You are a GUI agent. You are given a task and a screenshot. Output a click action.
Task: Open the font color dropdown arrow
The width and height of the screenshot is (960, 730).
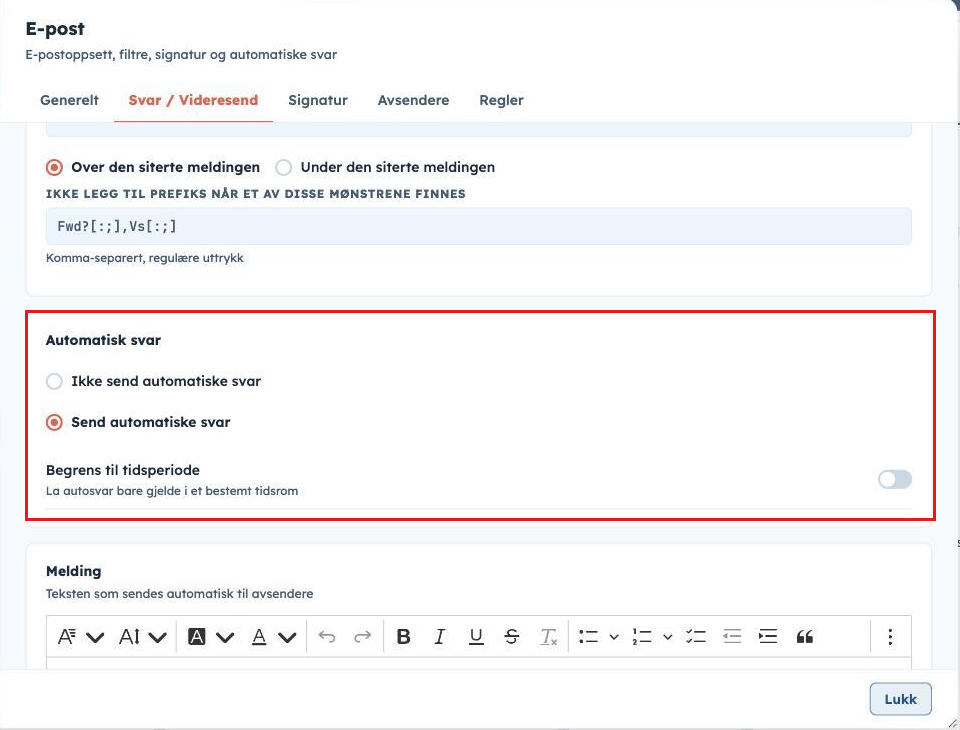[x=287, y=638]
